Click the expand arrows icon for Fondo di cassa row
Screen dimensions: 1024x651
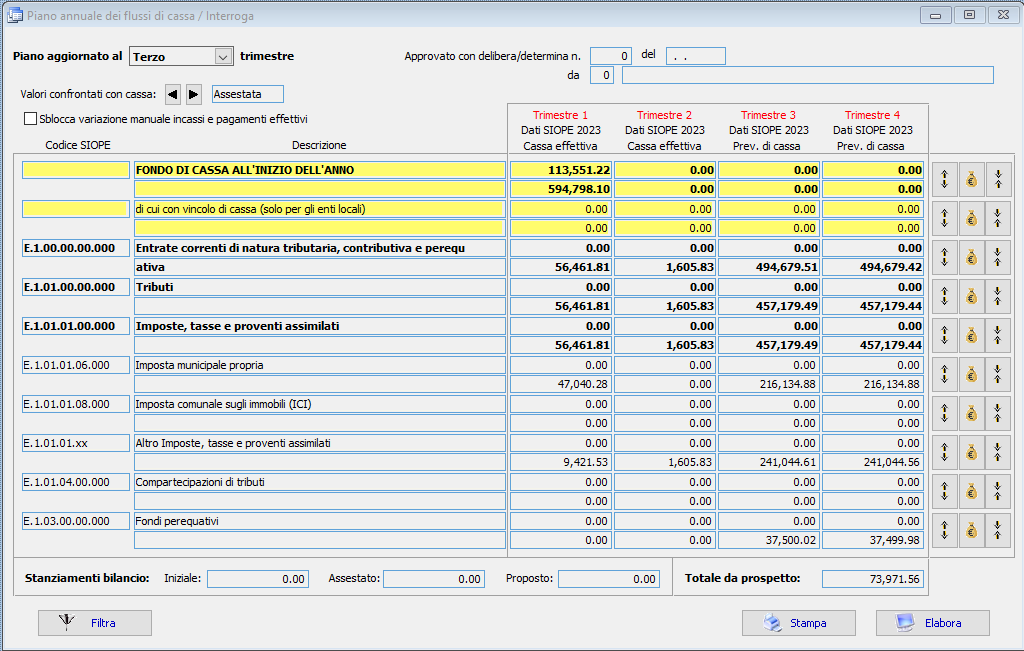(x=945, y=179)
